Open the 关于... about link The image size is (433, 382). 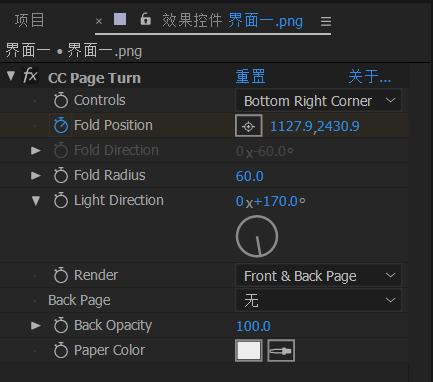369,77
